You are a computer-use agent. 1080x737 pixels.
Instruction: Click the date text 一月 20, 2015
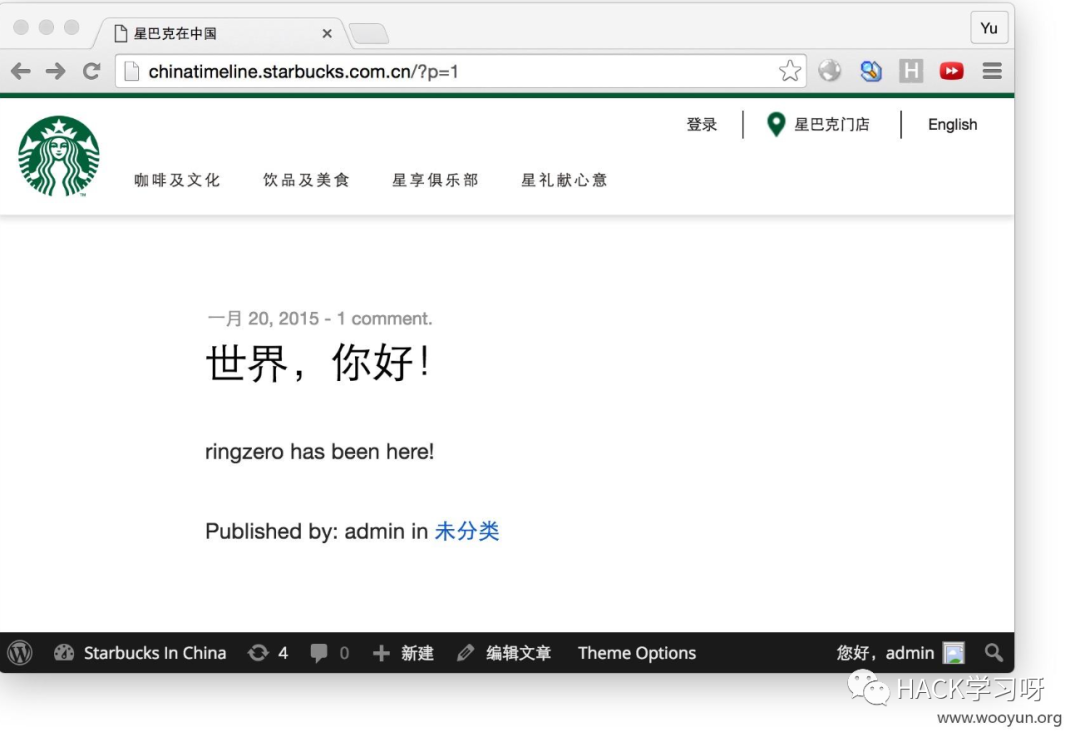click(263, 318)
